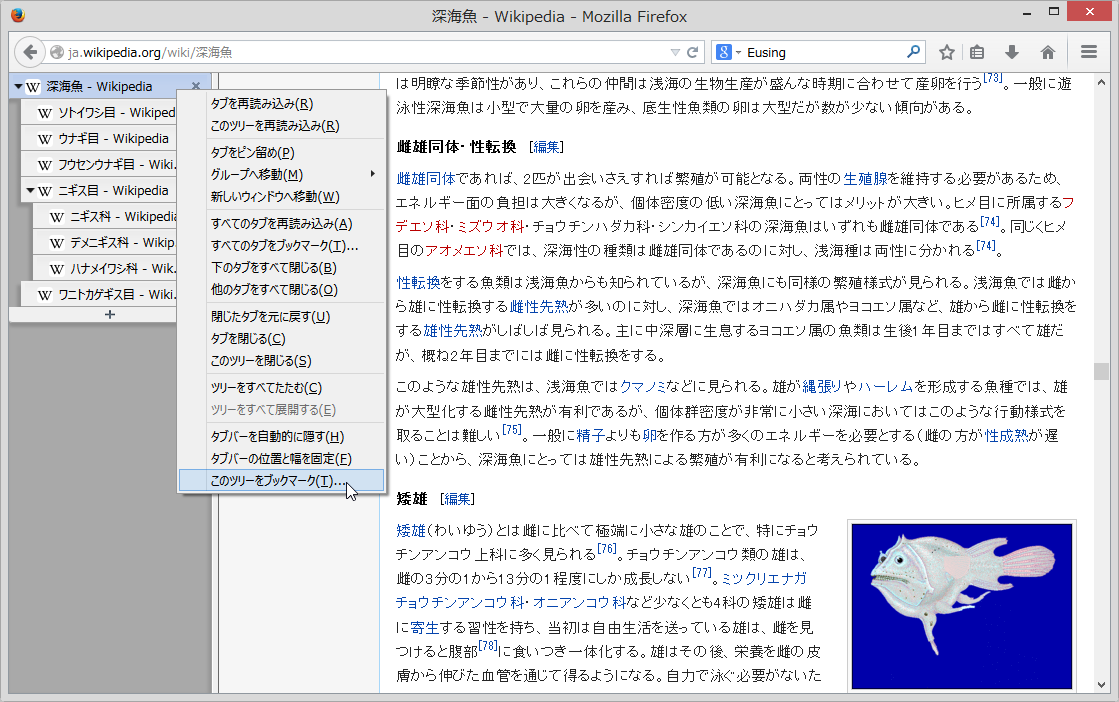The image size is (1119, 702).
Task: Open the Firefox hamburger menu
Action: click(1088, 52)
